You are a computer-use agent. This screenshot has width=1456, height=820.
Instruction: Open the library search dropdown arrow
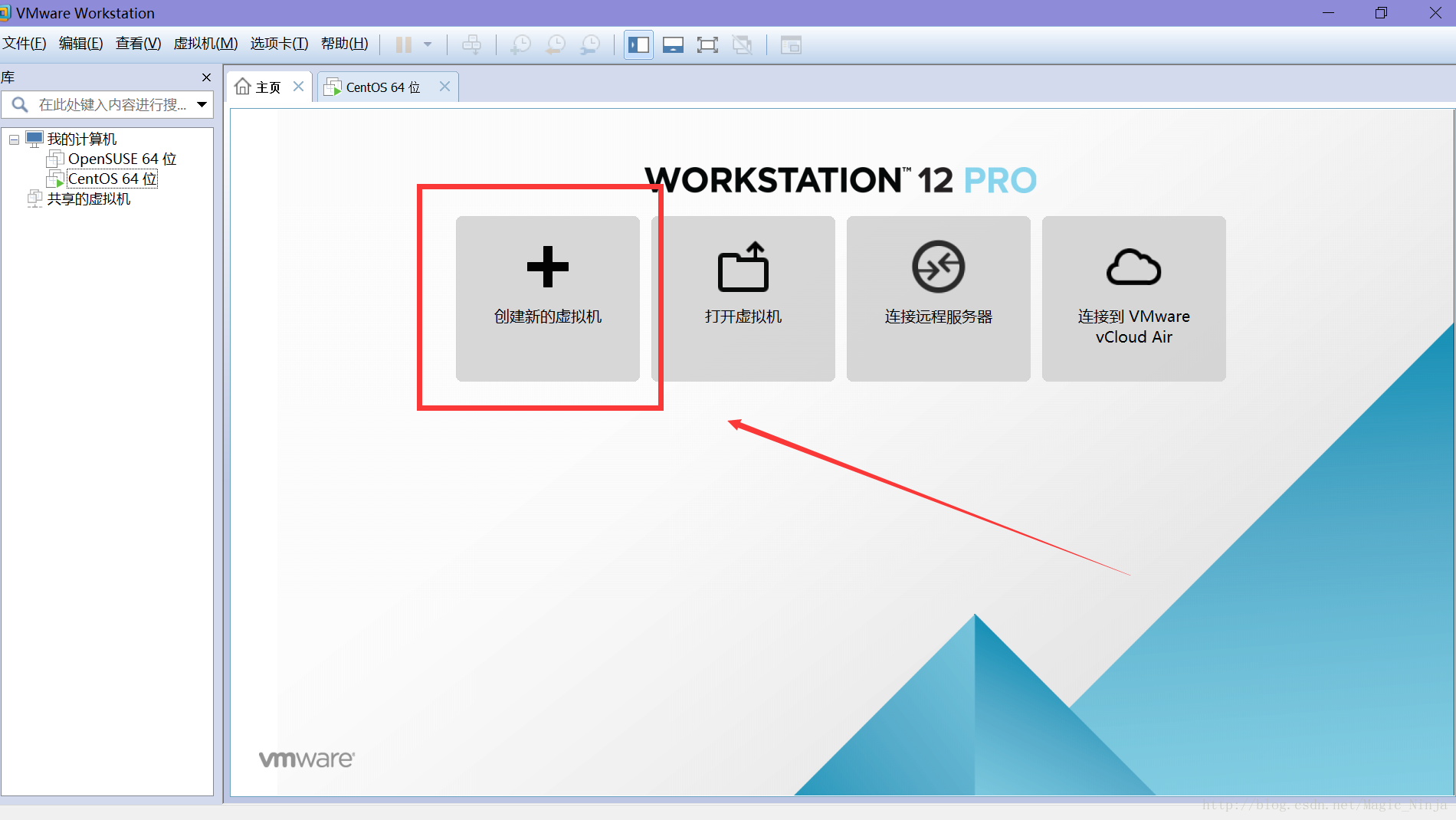pyautogui.click(x=202, y=104)
